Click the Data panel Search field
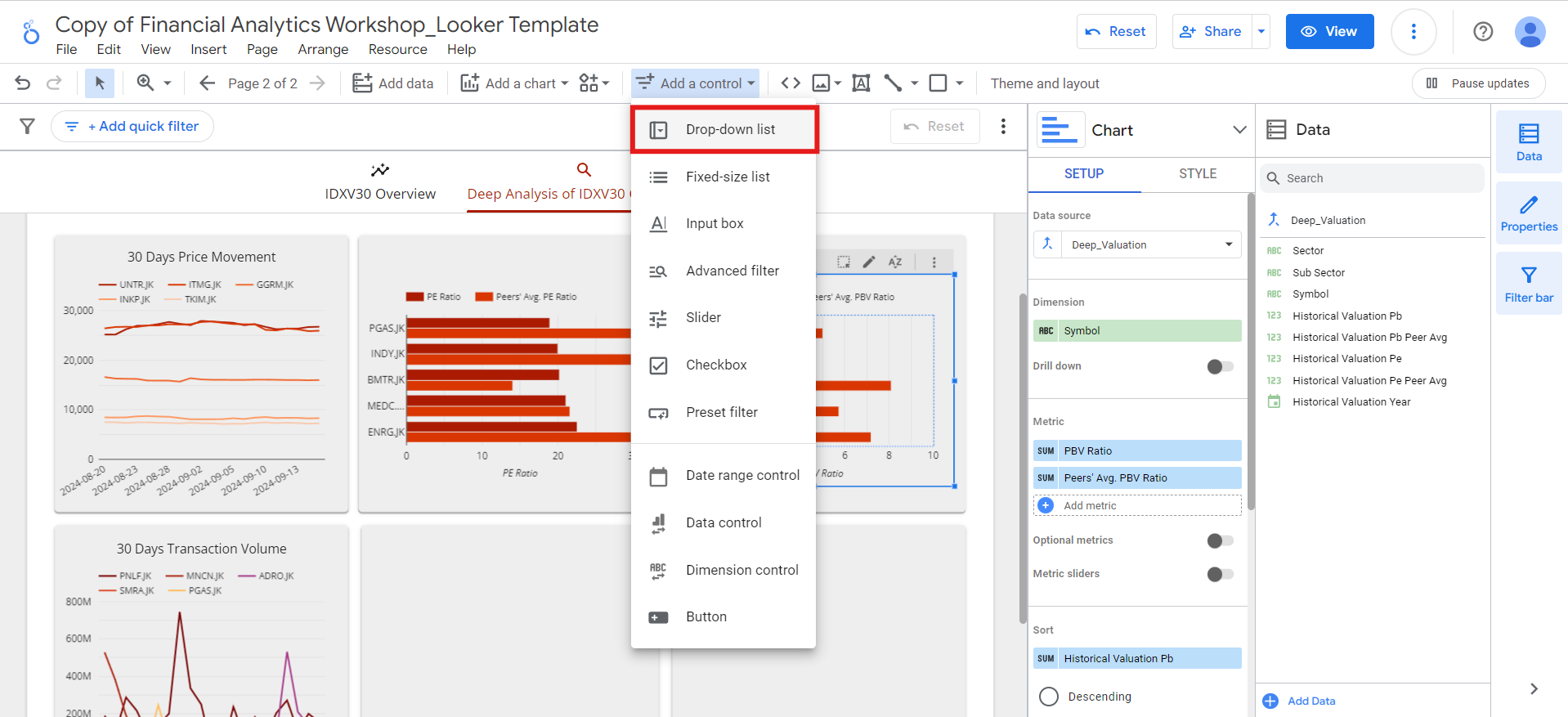 click(1373, 178)
